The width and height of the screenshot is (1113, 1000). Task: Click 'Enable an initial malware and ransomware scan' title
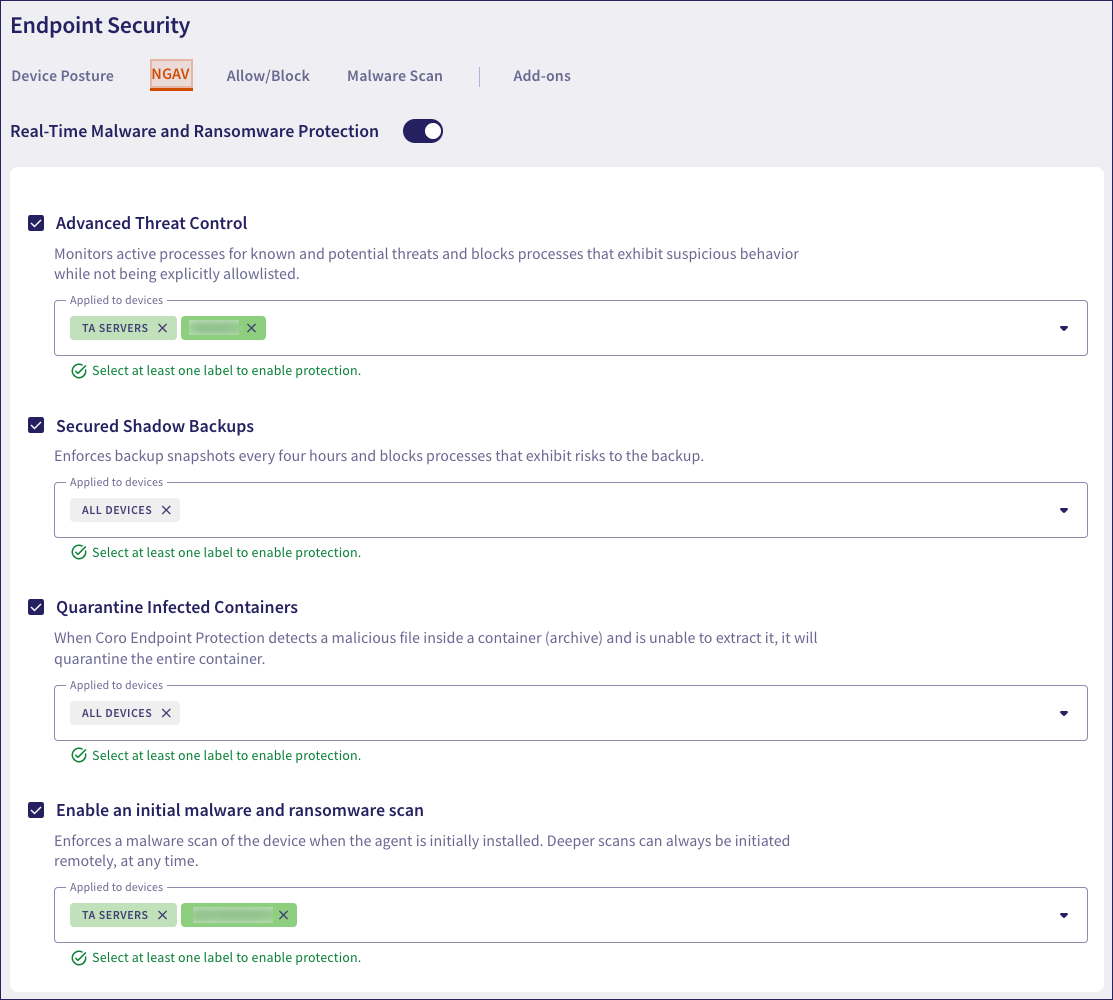(240, 811)
